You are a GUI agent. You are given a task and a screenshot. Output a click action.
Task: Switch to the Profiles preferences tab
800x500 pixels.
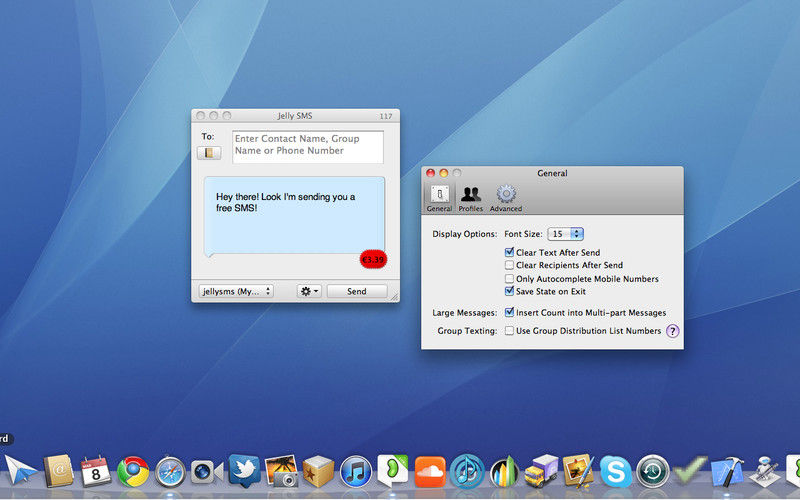[470, 198]
